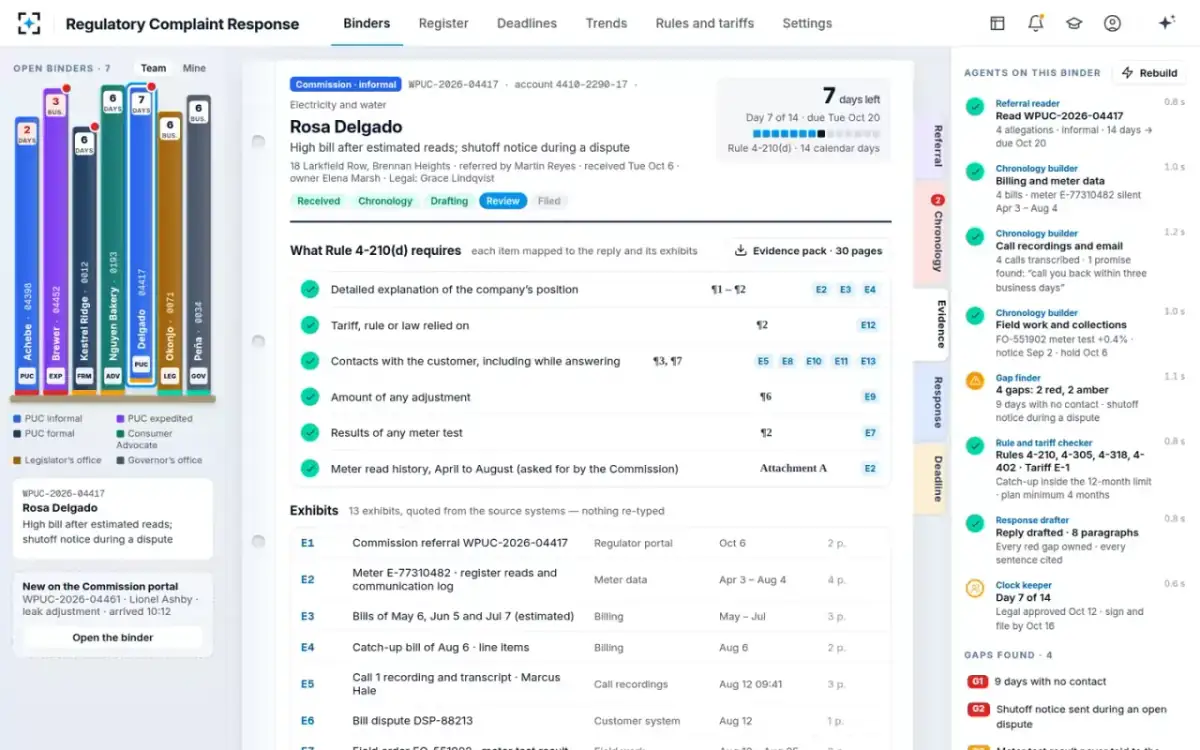Viewport: 1200px width, 750px height.
Task: Open the user profile icon
Action: pos(1112,23)
